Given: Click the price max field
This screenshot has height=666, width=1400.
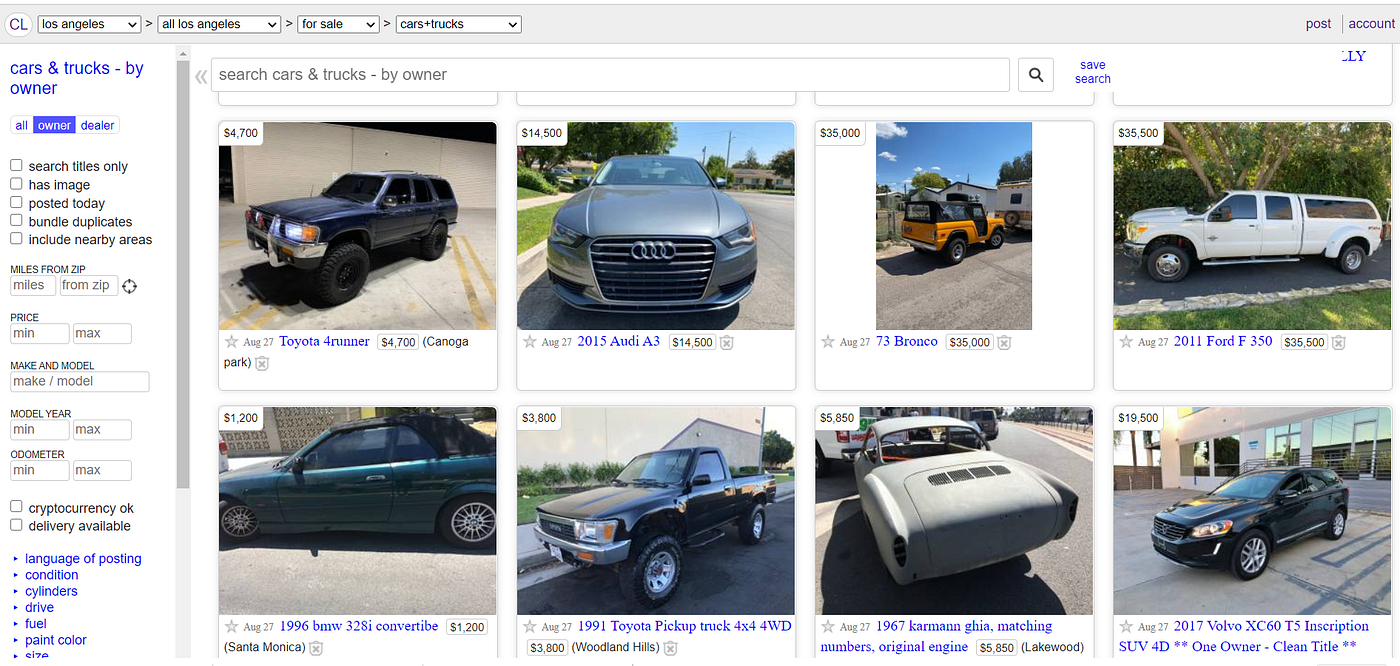Looking at the screenshot, I should click(x=102, y=333).
